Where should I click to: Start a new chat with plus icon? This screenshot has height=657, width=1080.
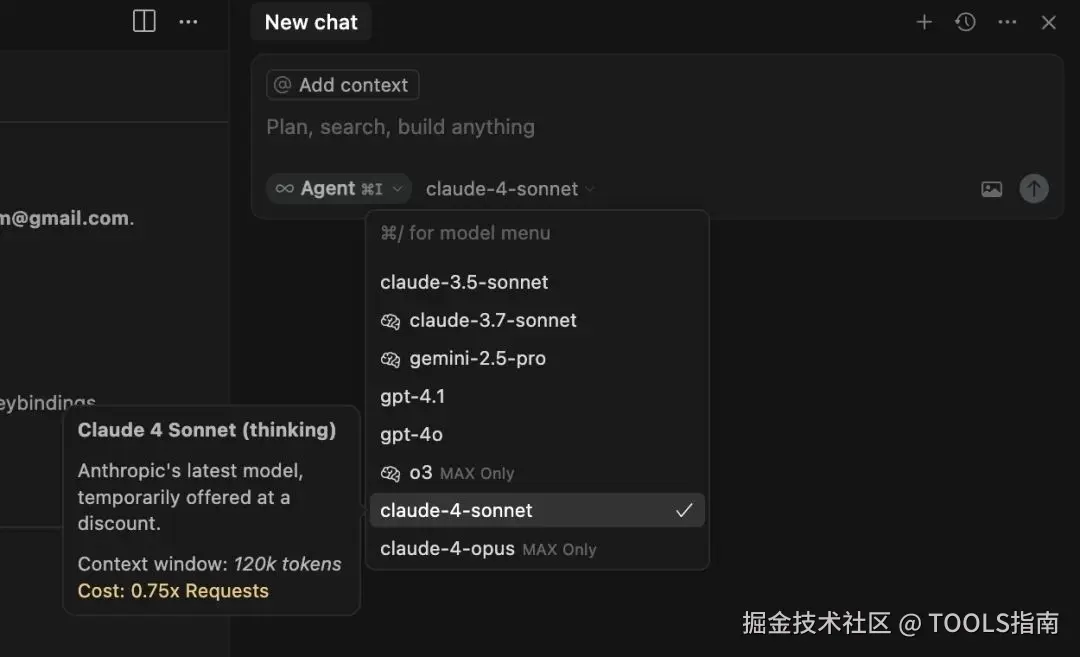point(924,22)
